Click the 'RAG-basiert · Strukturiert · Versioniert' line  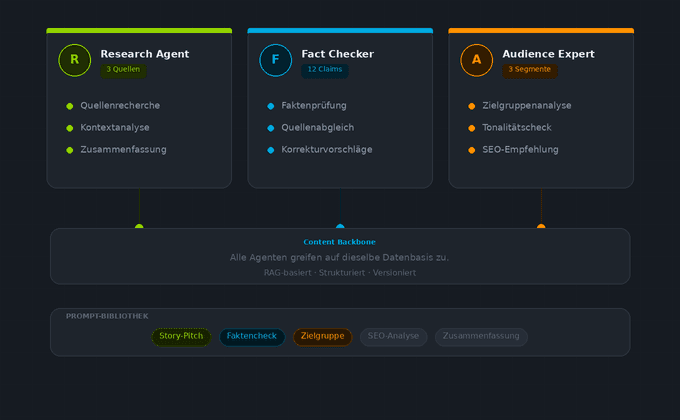coord(340,273)
